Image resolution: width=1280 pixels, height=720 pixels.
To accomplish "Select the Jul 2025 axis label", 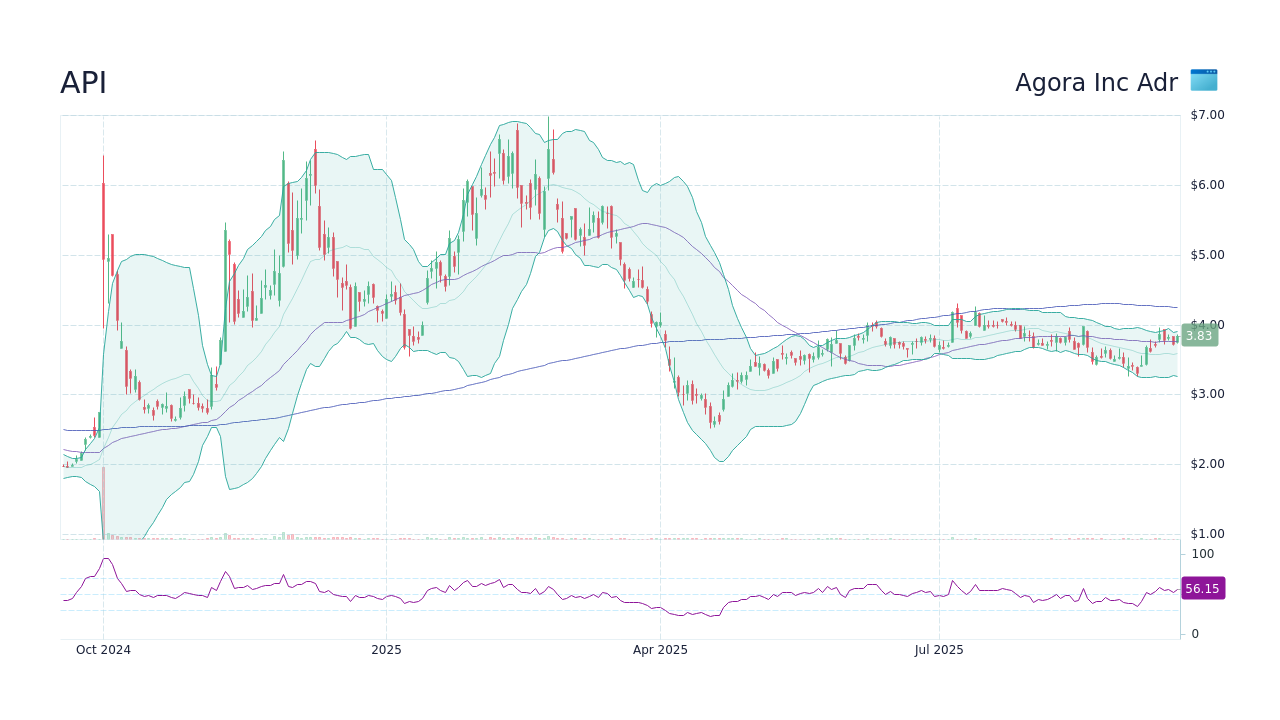I will [x=938, y=650].
